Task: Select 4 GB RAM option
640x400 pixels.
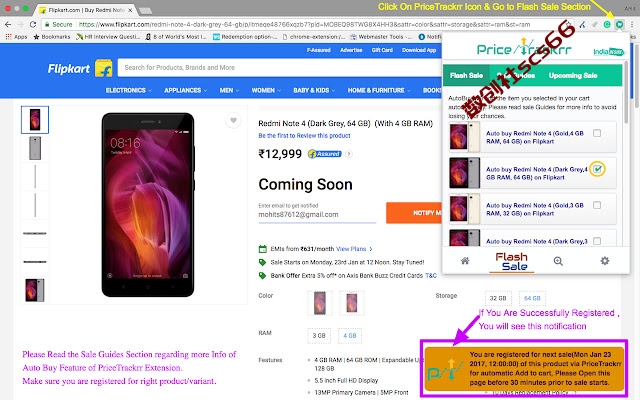Action: coord(349,336)
